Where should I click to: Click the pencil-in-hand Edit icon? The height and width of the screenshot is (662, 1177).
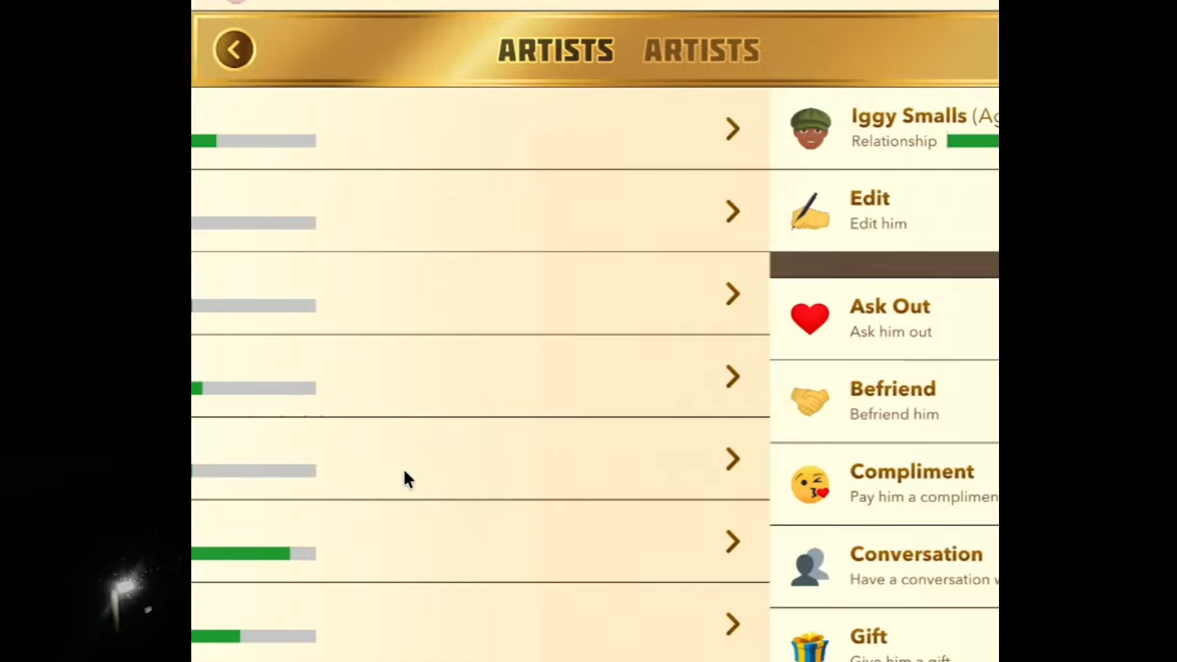click(x=810, y=211)
